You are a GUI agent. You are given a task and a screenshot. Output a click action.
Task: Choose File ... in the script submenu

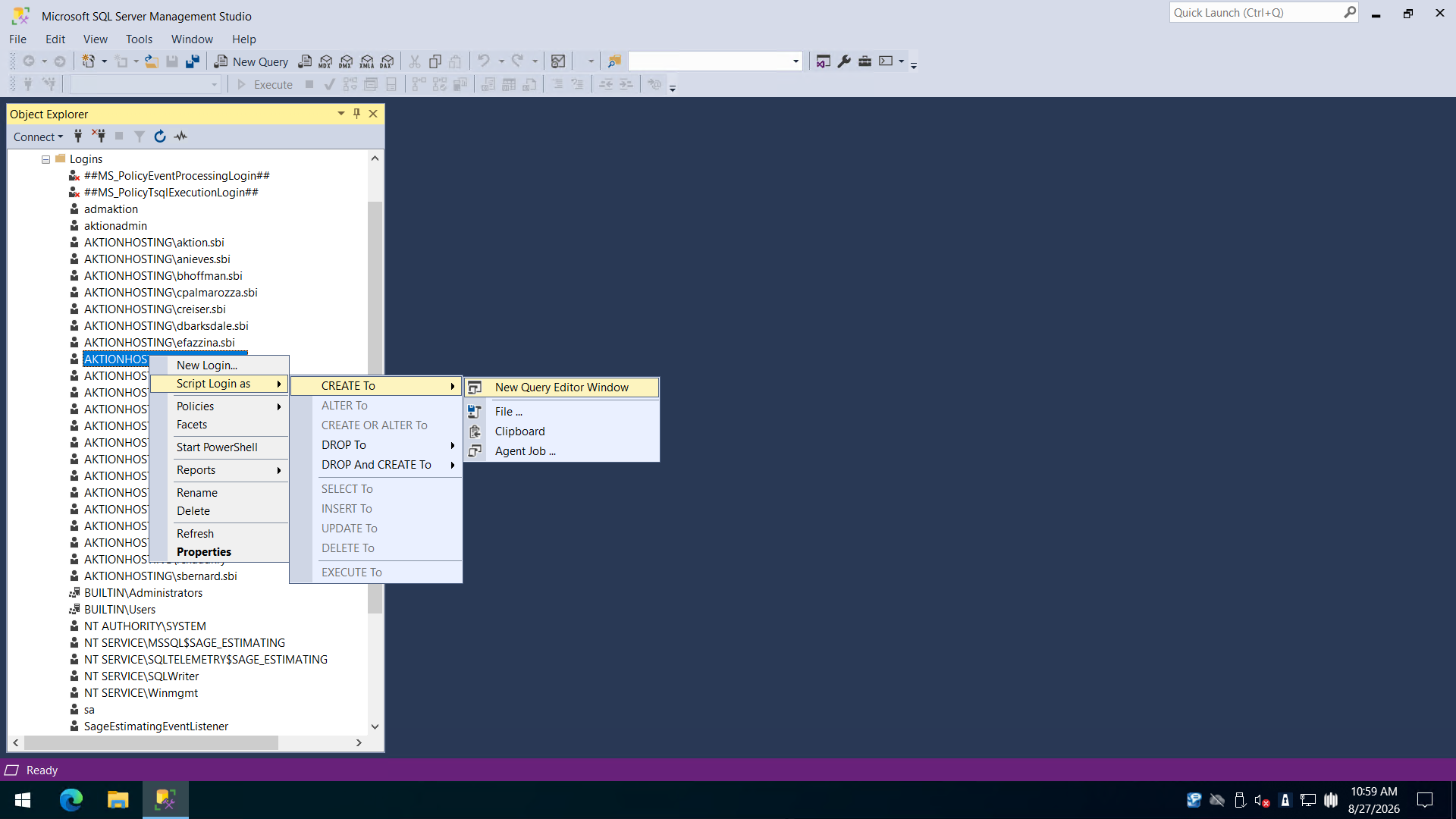coord(562,412)
